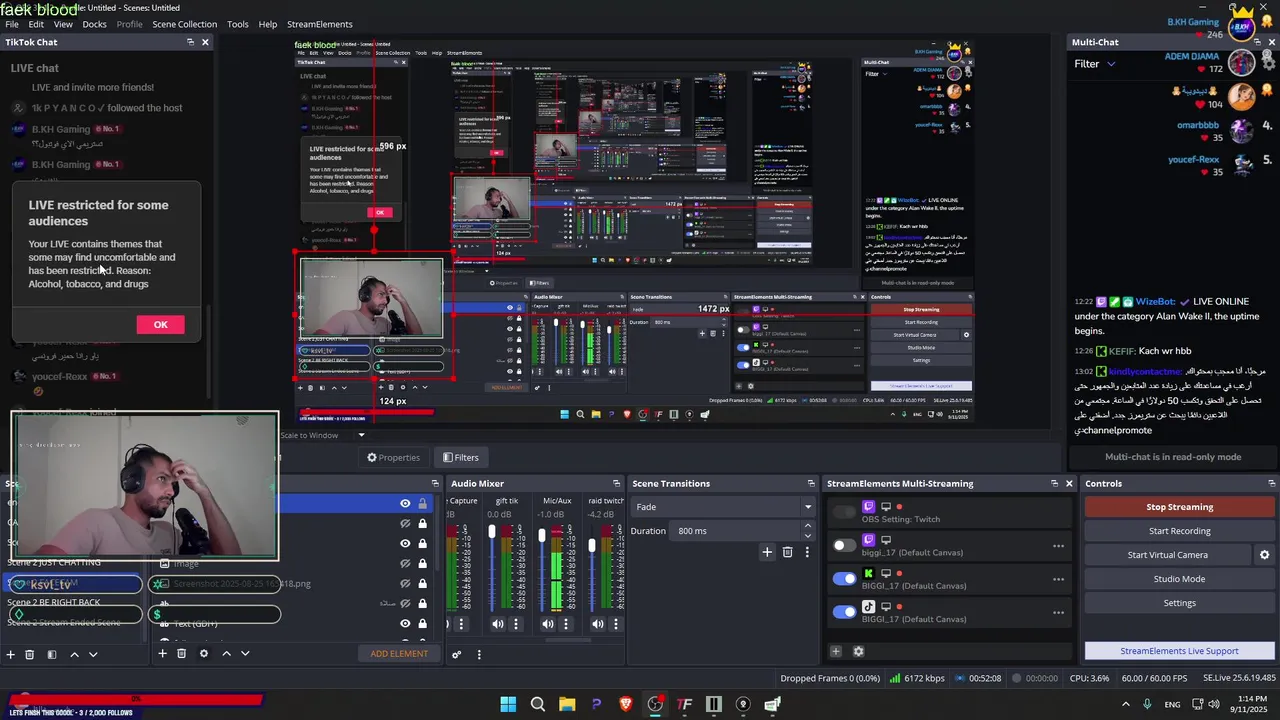Screen dimensions: 1280x720
Task: Disable TikTok BIGGI_17 streaming toggle
Action: (845, 611)
